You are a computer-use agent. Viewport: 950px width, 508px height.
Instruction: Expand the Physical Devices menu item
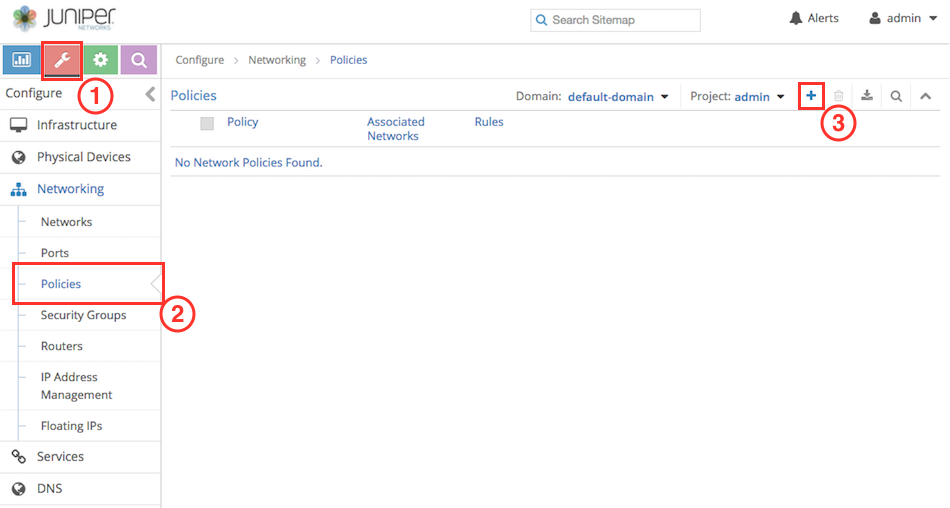(80, 158)
